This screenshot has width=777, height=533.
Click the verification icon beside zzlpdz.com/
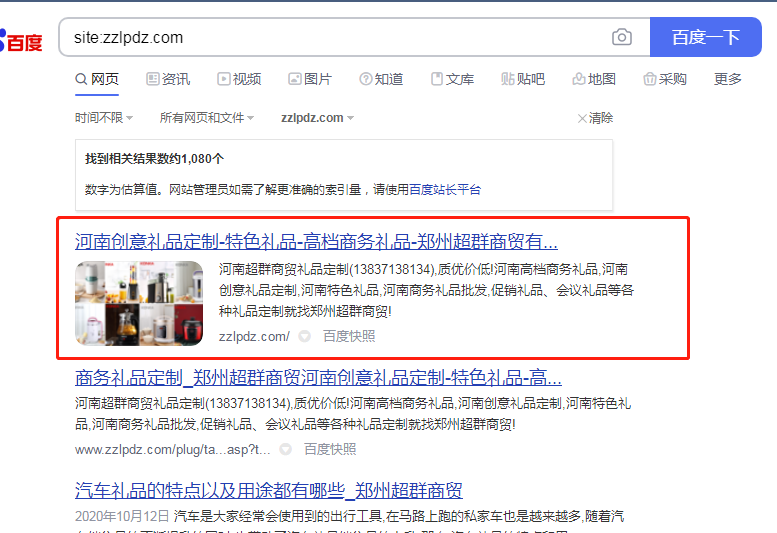coord(305,337)
